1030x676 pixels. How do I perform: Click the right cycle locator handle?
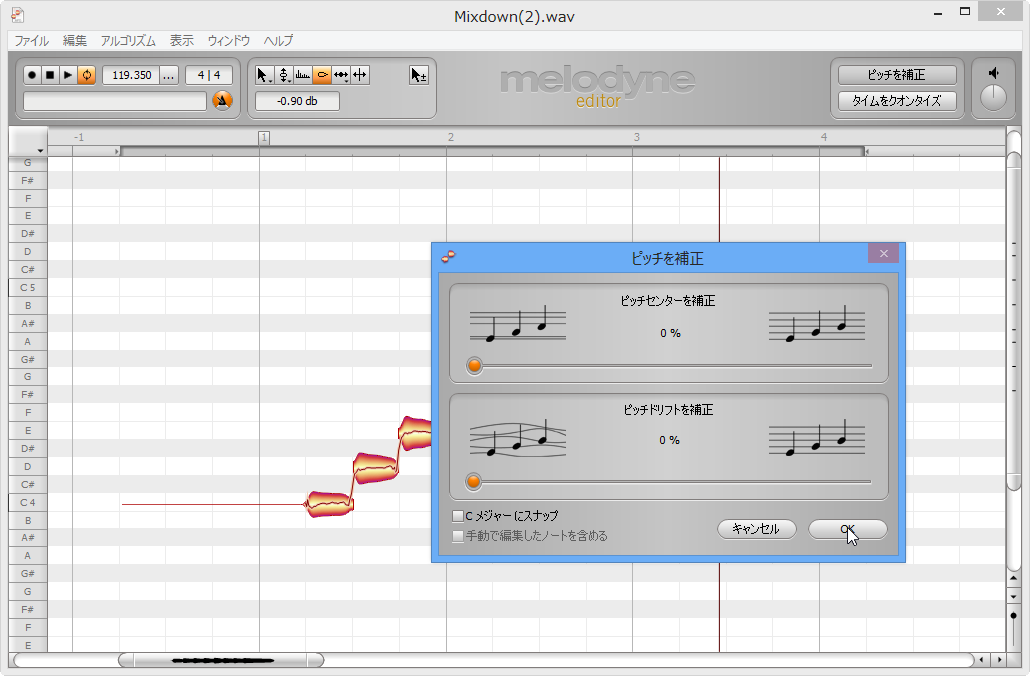tap(866, 152)
